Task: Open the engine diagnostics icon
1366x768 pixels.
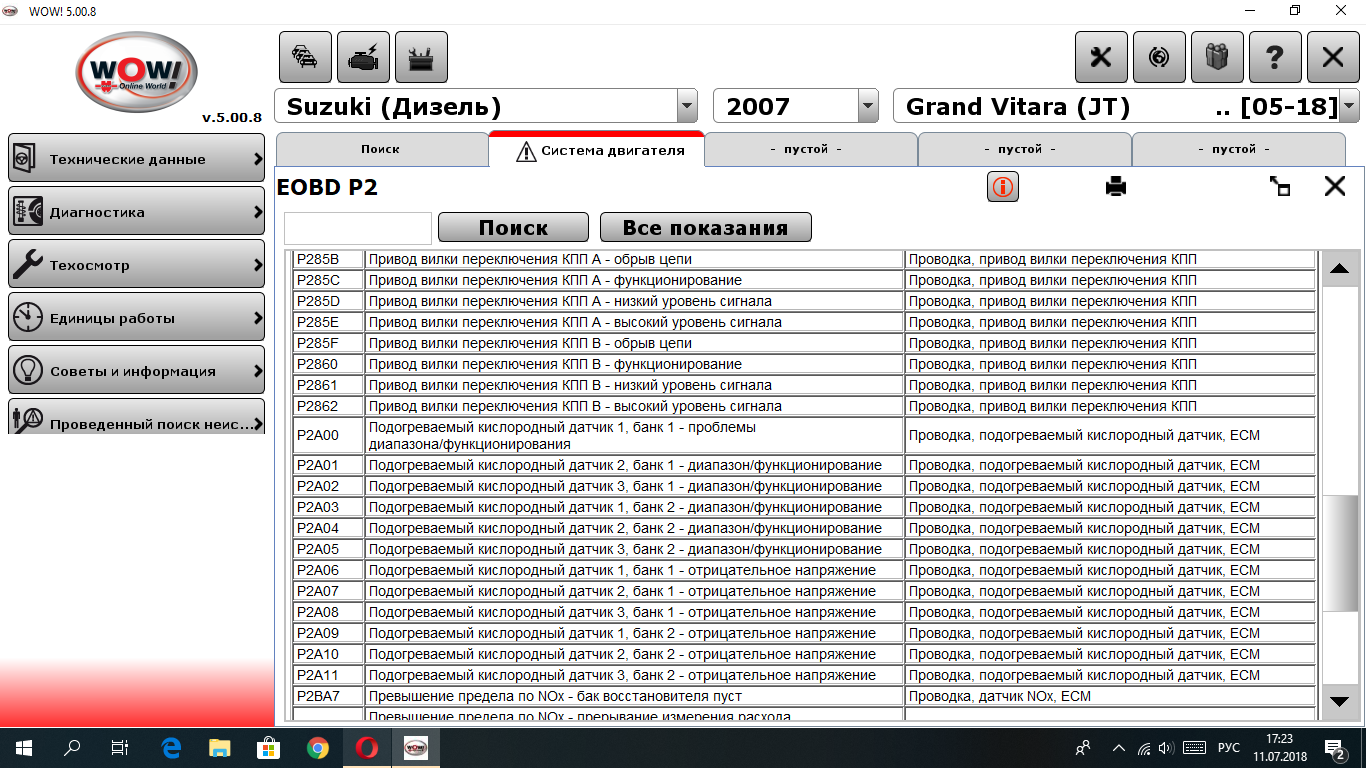Action: [x=363, y=58]
